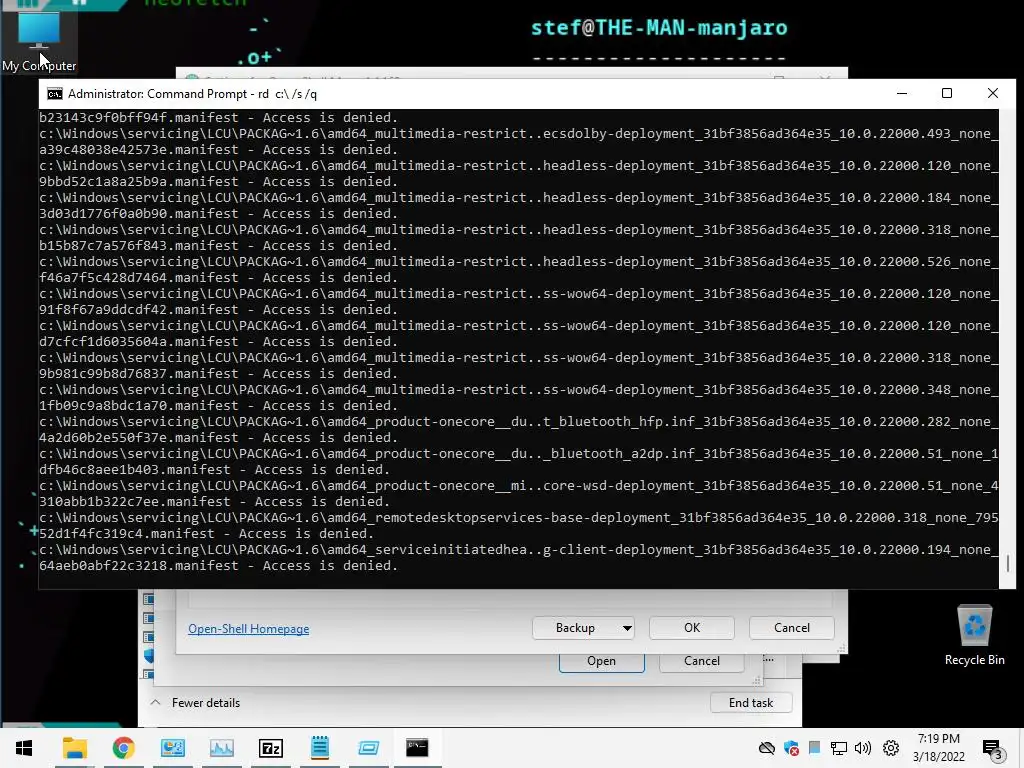
Task: Click the bluetooth_hfp.inf path line
Action: tap(519, 422)
